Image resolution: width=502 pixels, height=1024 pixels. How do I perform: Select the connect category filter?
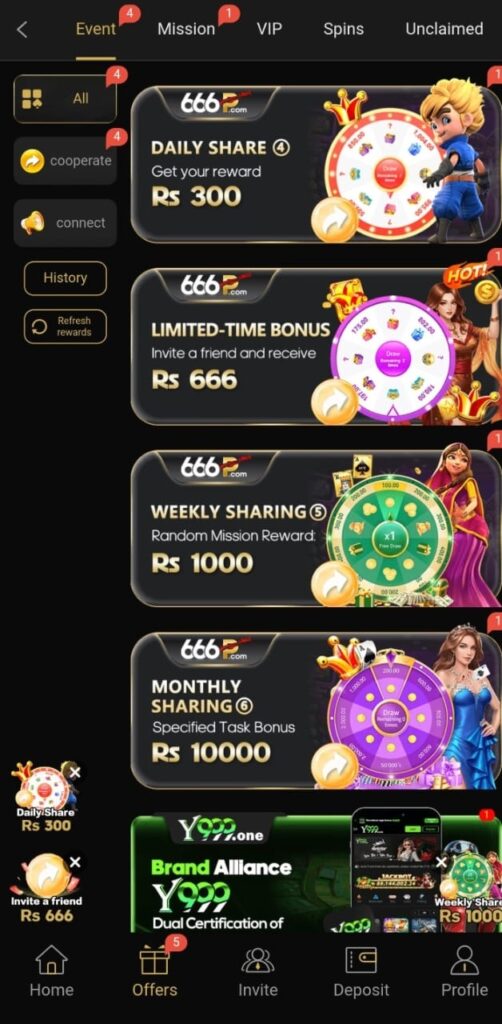(65, 223)
